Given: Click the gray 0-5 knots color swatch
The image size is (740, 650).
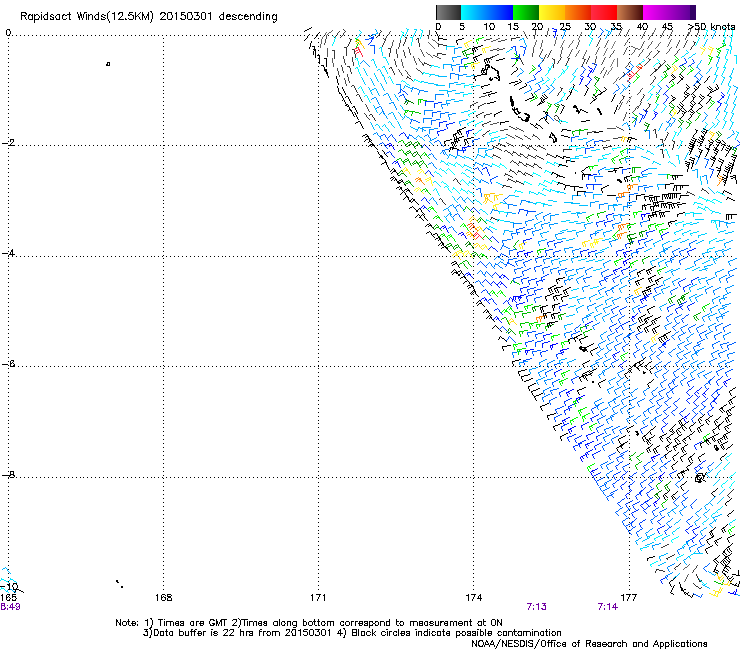Looking at the screenshot, I should pos(448,12).
